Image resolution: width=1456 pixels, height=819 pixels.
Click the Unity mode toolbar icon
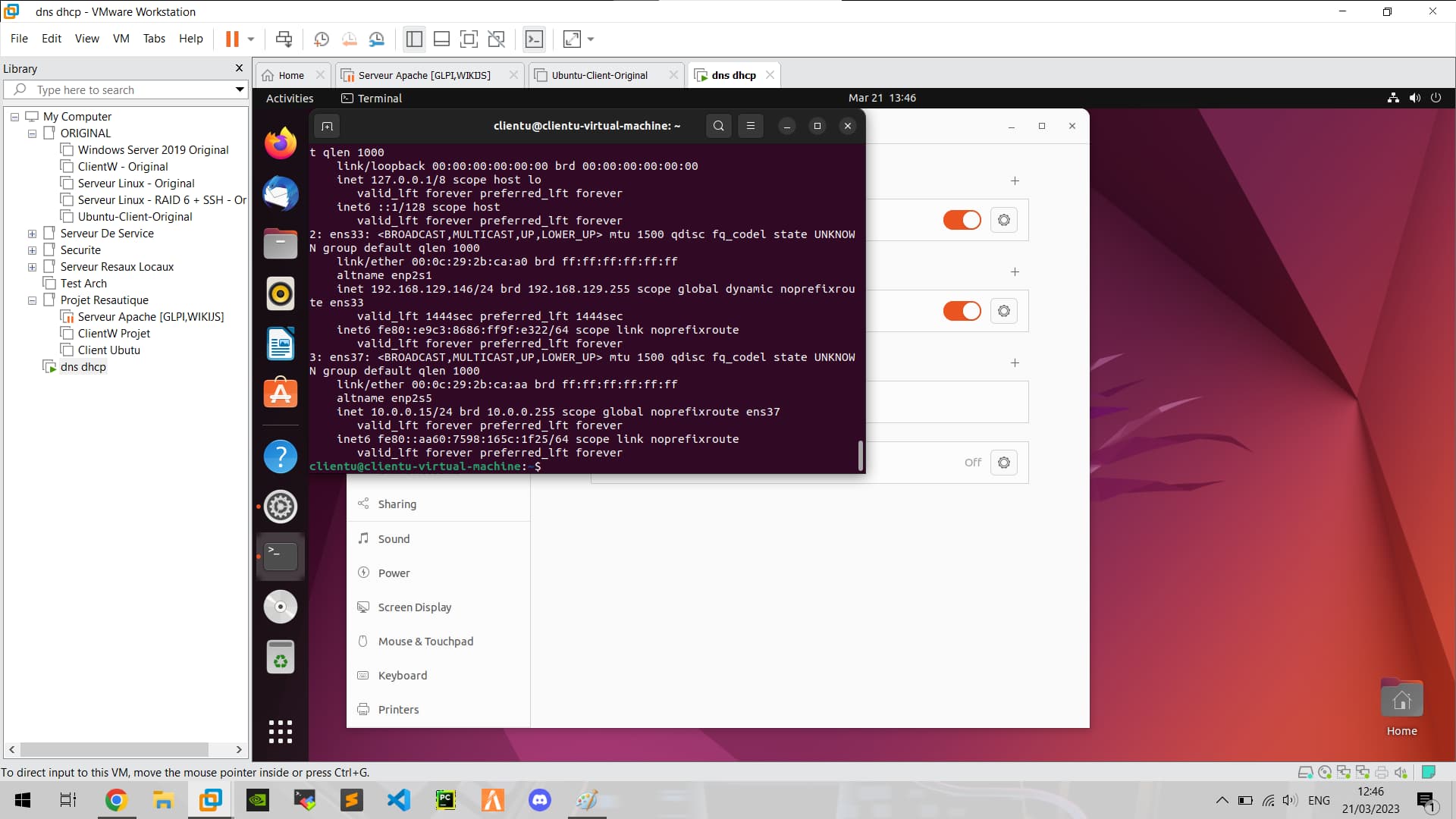(496, 39)
